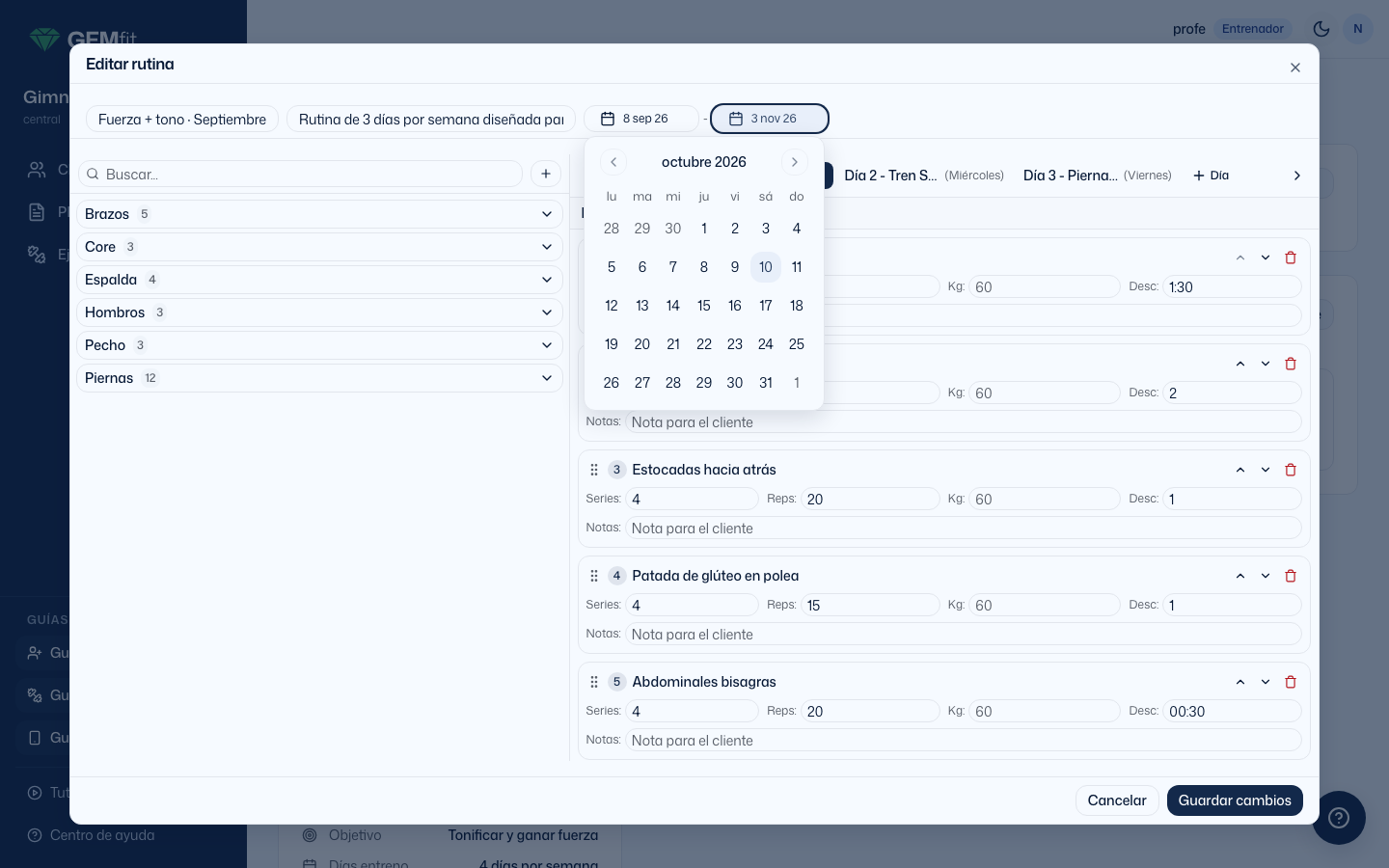1389x868 pixels.
Task: Grab the drag handle of Abdominales bisagras
Action: 594,682
